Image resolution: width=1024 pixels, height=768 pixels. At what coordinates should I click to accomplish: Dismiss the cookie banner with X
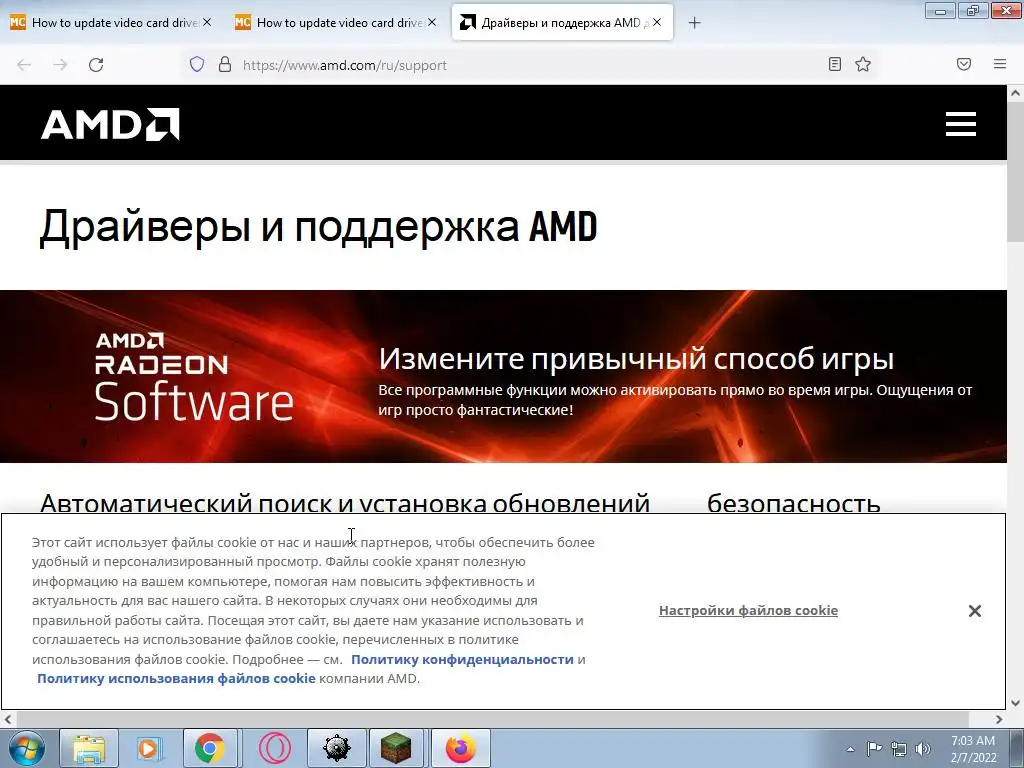pyautogui.click(x=975, y=611)
